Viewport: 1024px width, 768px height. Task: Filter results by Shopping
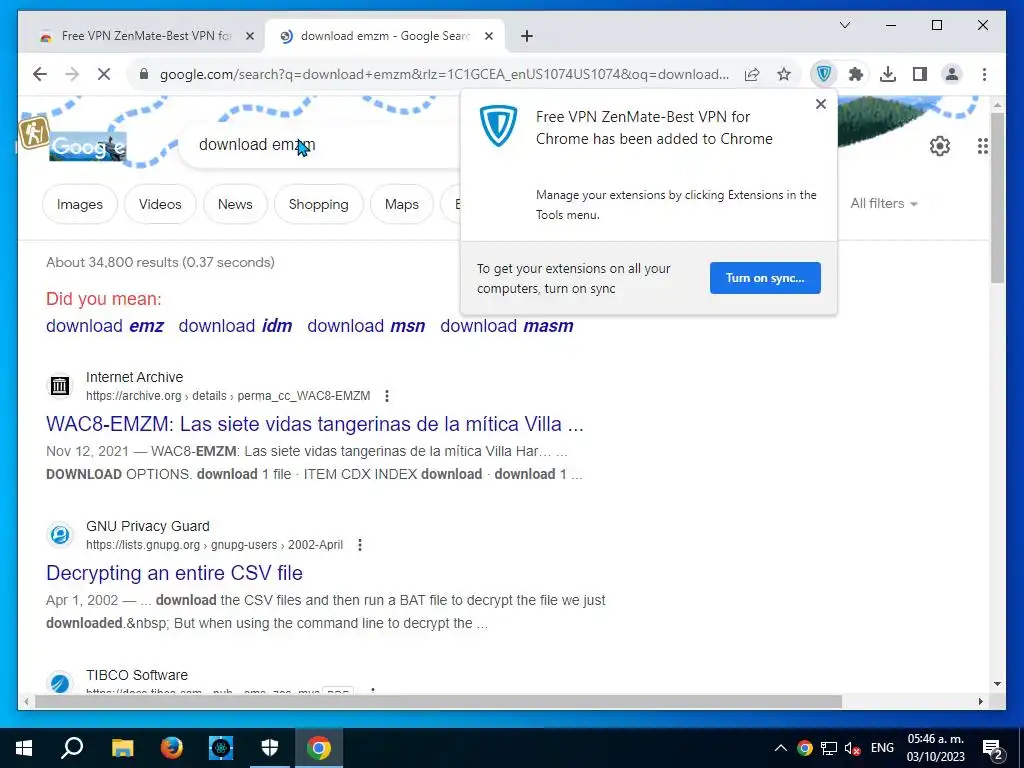319,204
